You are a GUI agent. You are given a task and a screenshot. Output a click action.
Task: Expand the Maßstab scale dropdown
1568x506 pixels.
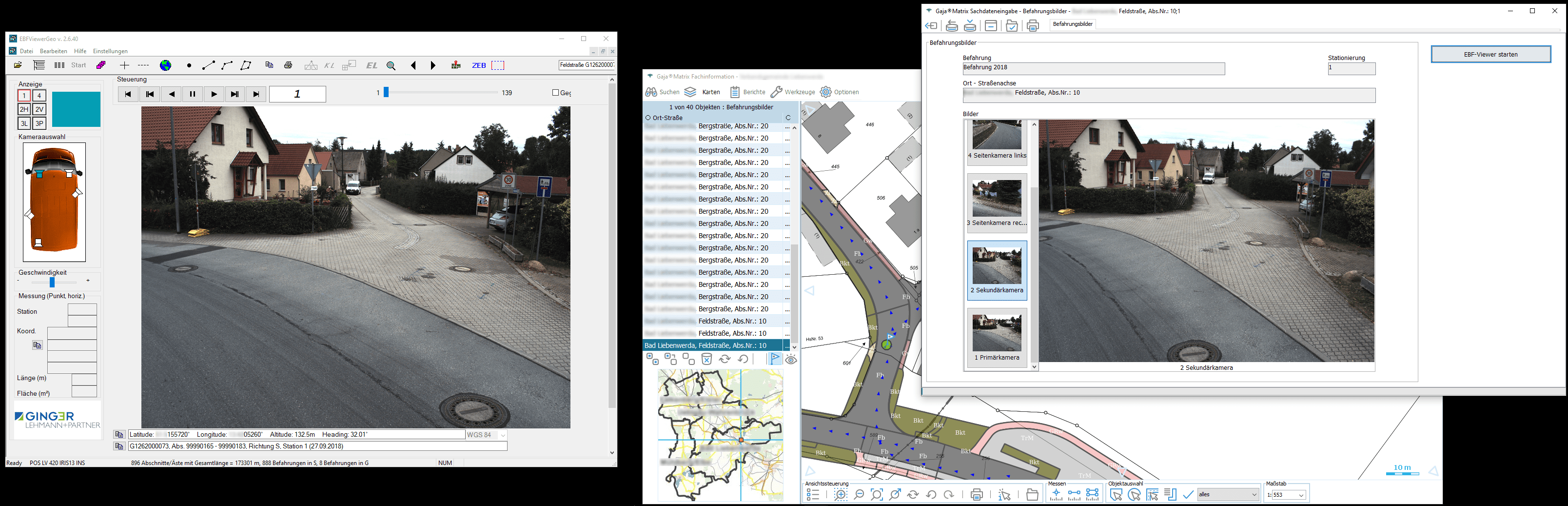[1301, 495]
